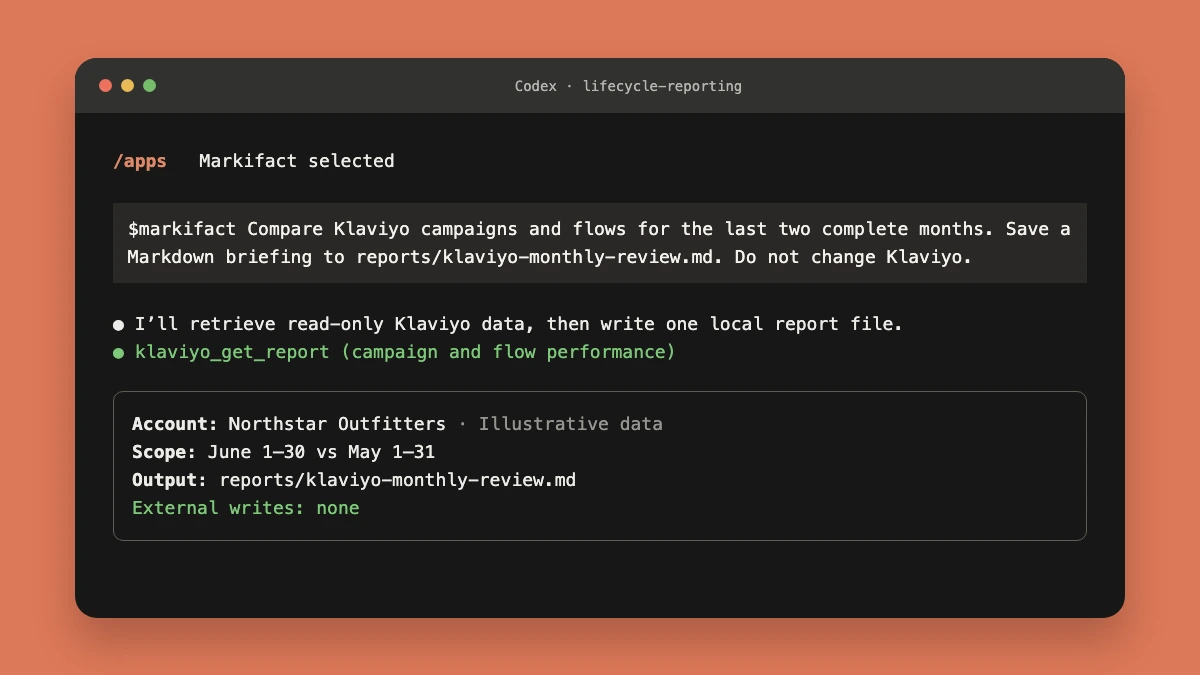Click the red close window dot
Screen dimensions: 1200x675
105,86
